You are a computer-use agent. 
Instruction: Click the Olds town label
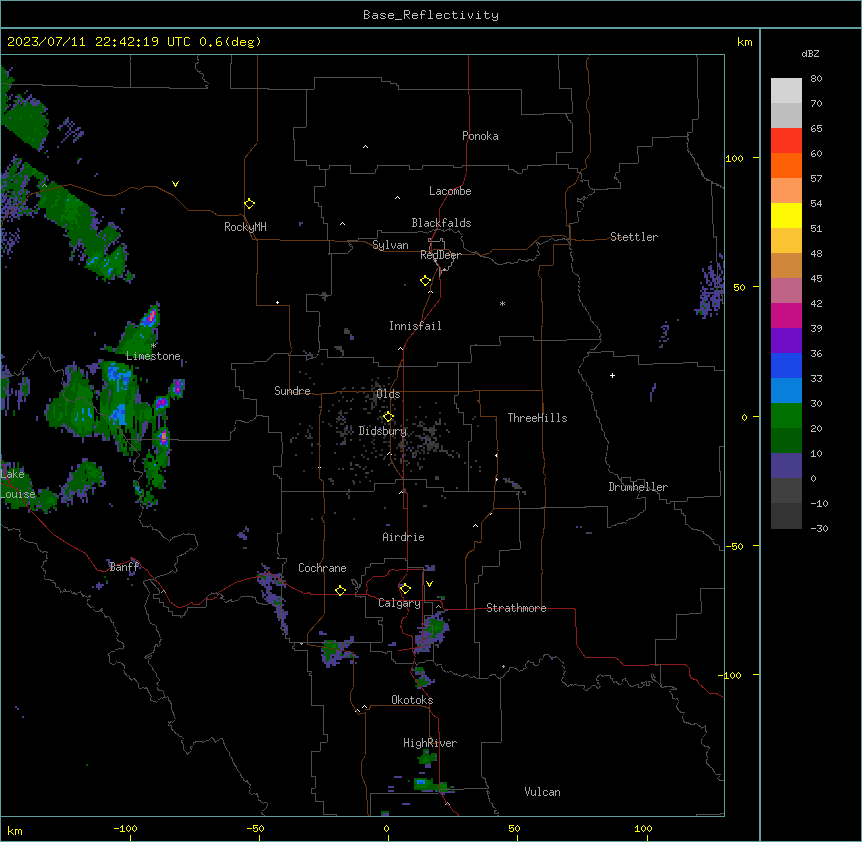tap(388, 394)
